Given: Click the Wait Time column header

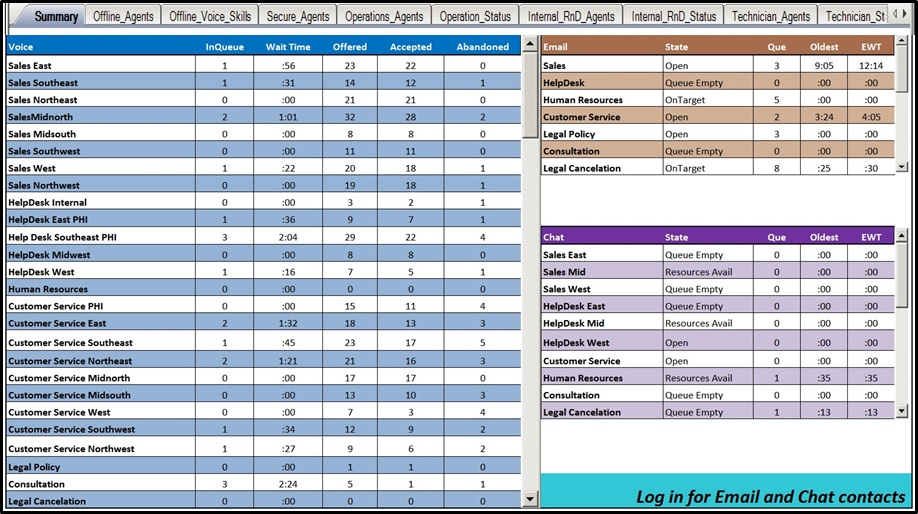Looking at the screenshot, I should (x=288, y=47).
